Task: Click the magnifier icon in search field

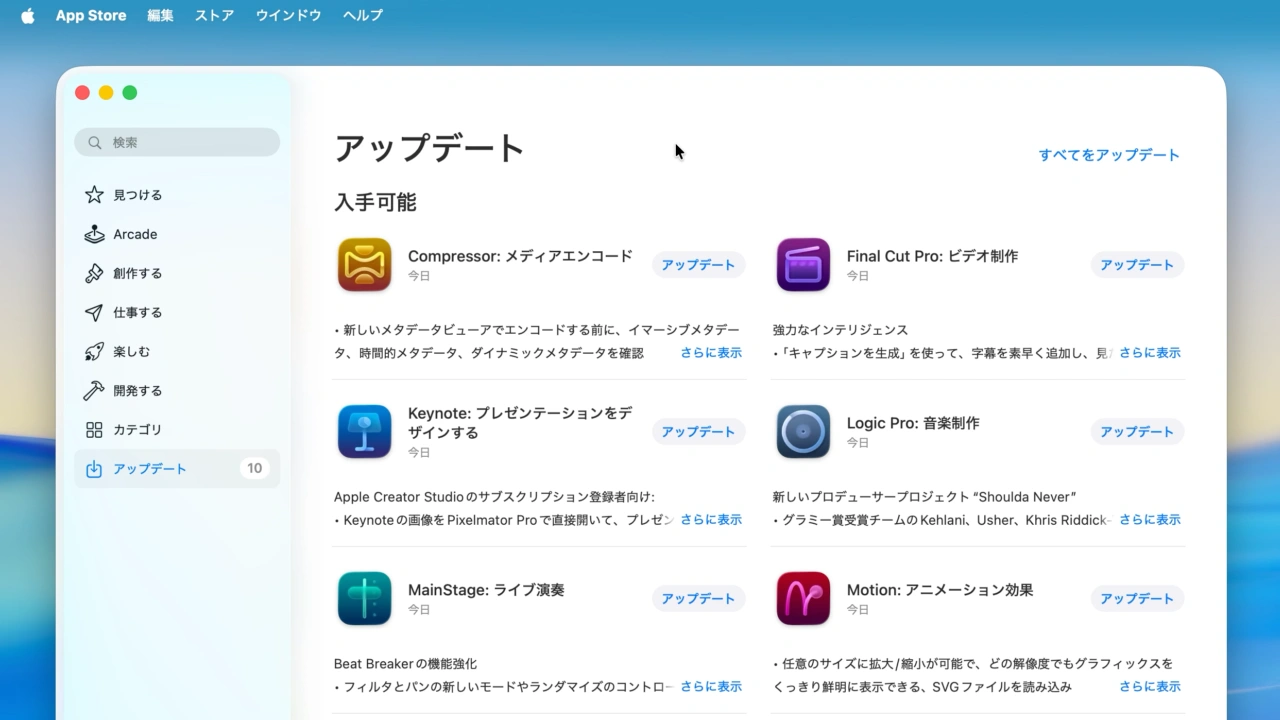Action: coord(95,143)
